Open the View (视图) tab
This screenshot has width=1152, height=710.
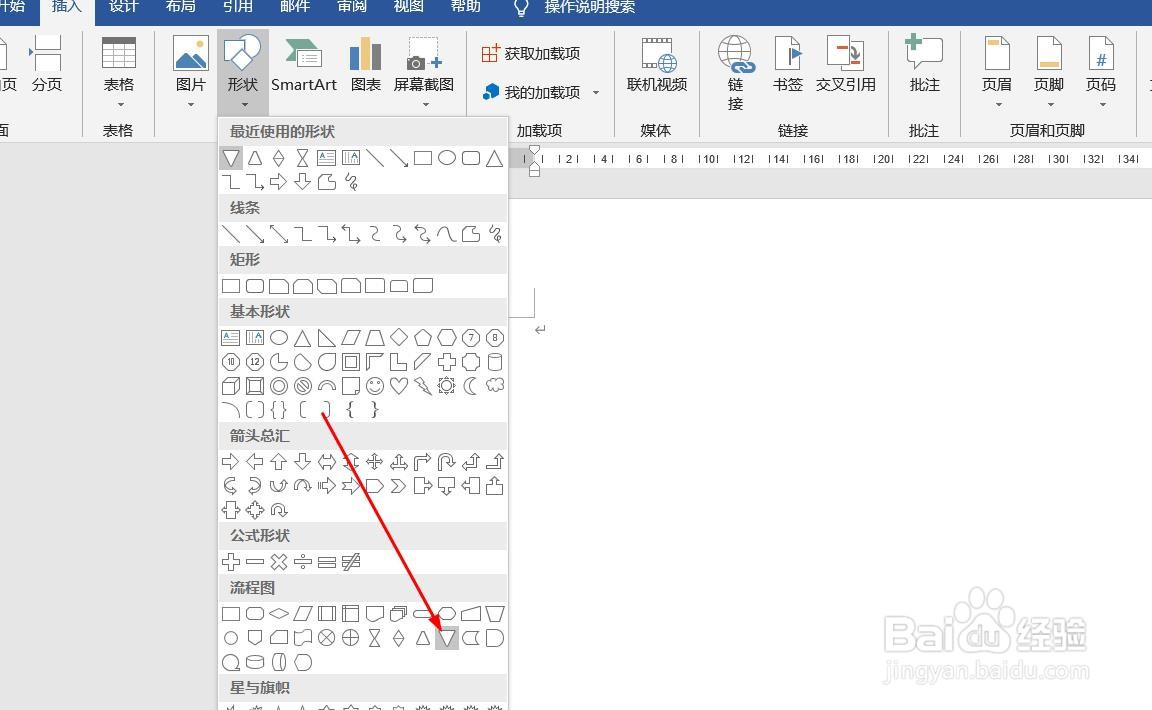tap(408, 7)
